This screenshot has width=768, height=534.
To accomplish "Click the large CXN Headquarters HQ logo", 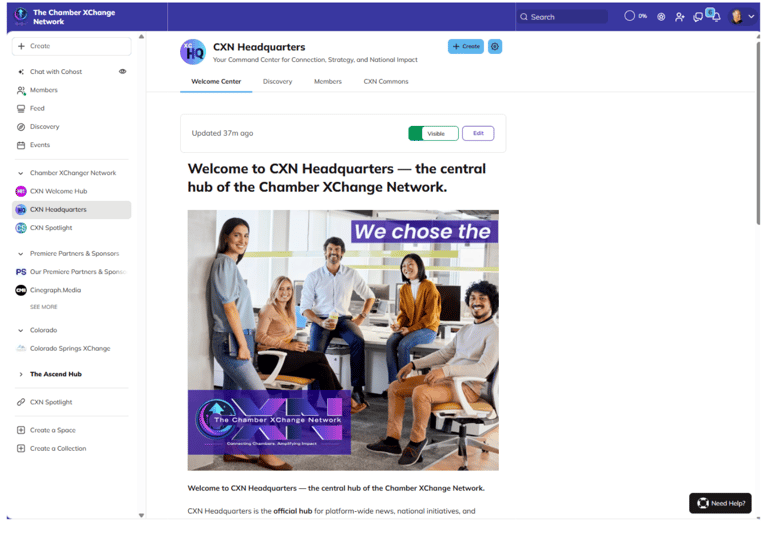I will point(193,52).
